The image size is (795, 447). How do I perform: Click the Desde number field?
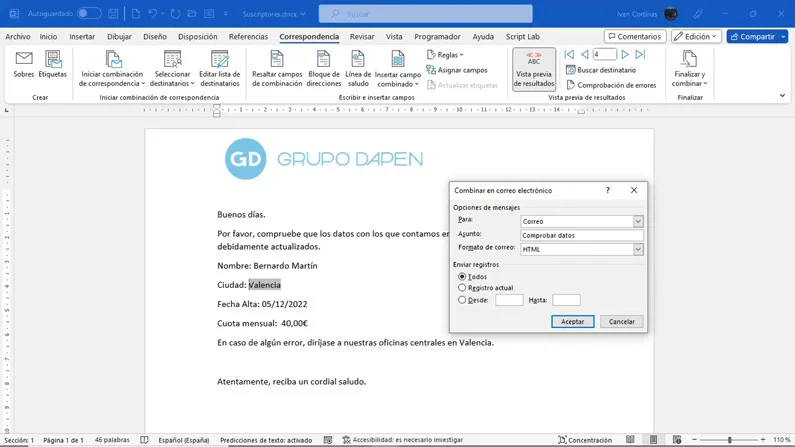tap(509, 300)
